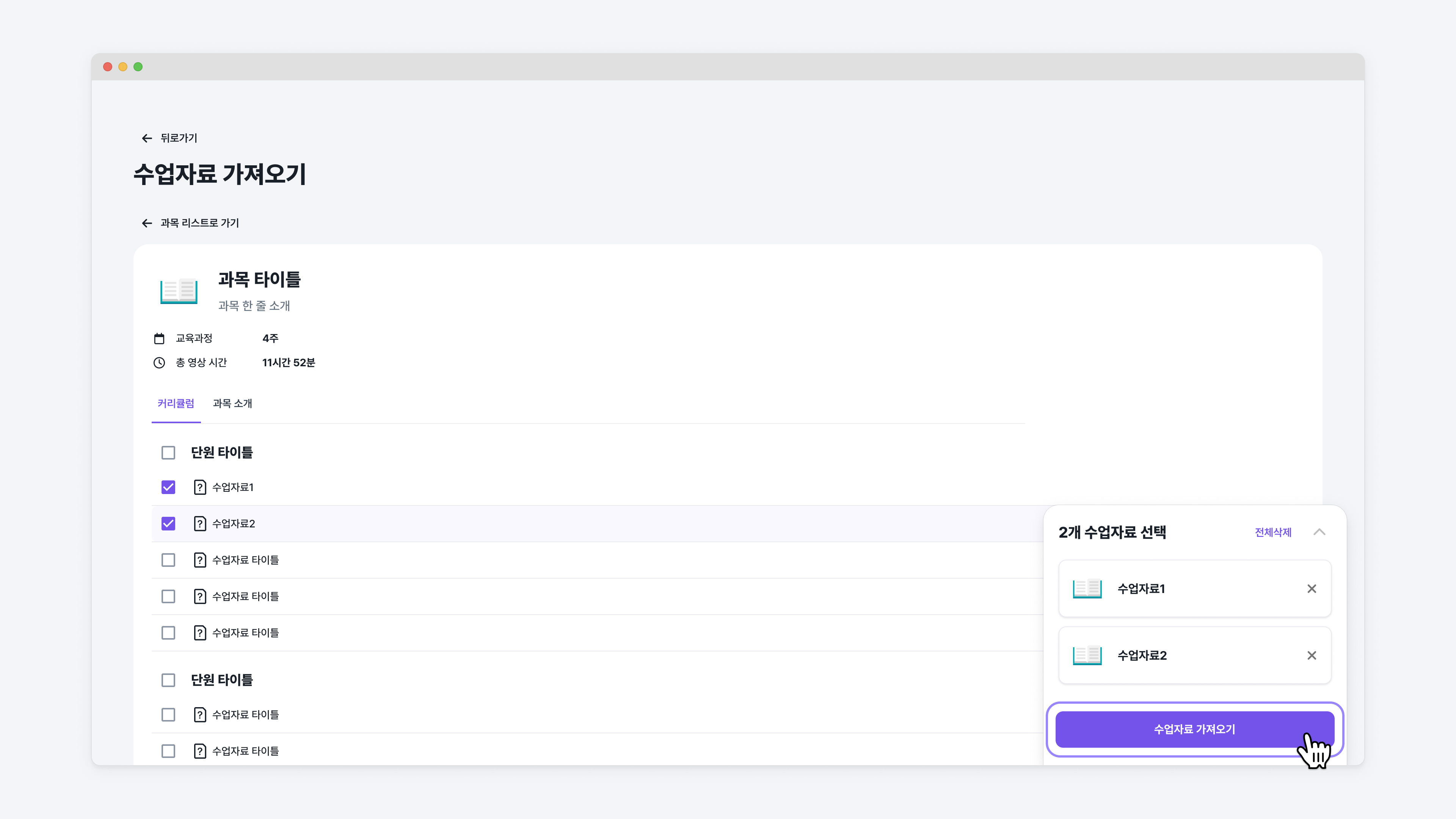Image resolution: width=1456 pixels, height=819 pixels.
Task: Click the 과목 타이틀 heading
Action: (x=259, y=279)
